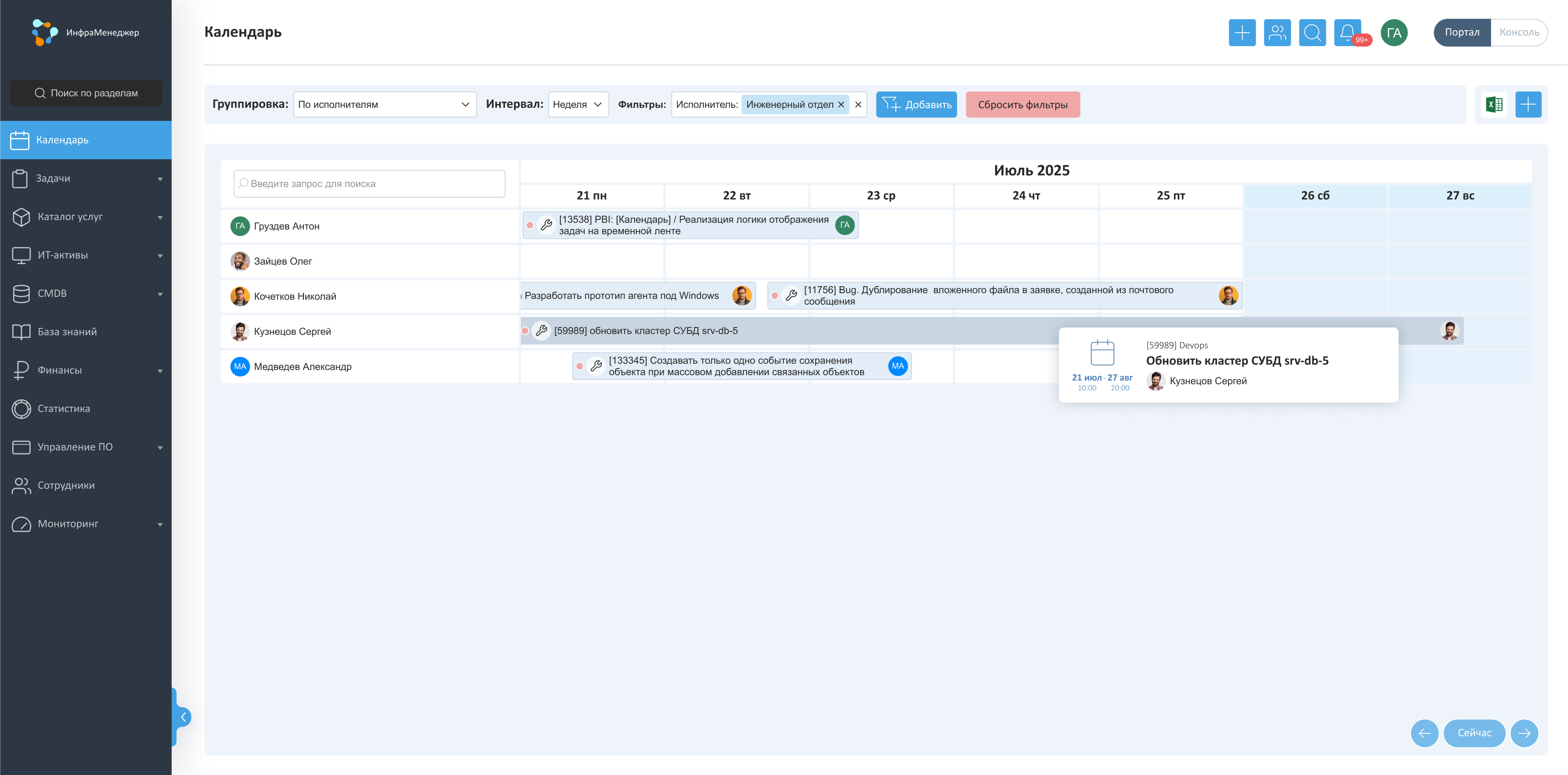Switch to Портал mode
The height and width of the screenshot is (775, 1568).
(x=1461, y=32)
